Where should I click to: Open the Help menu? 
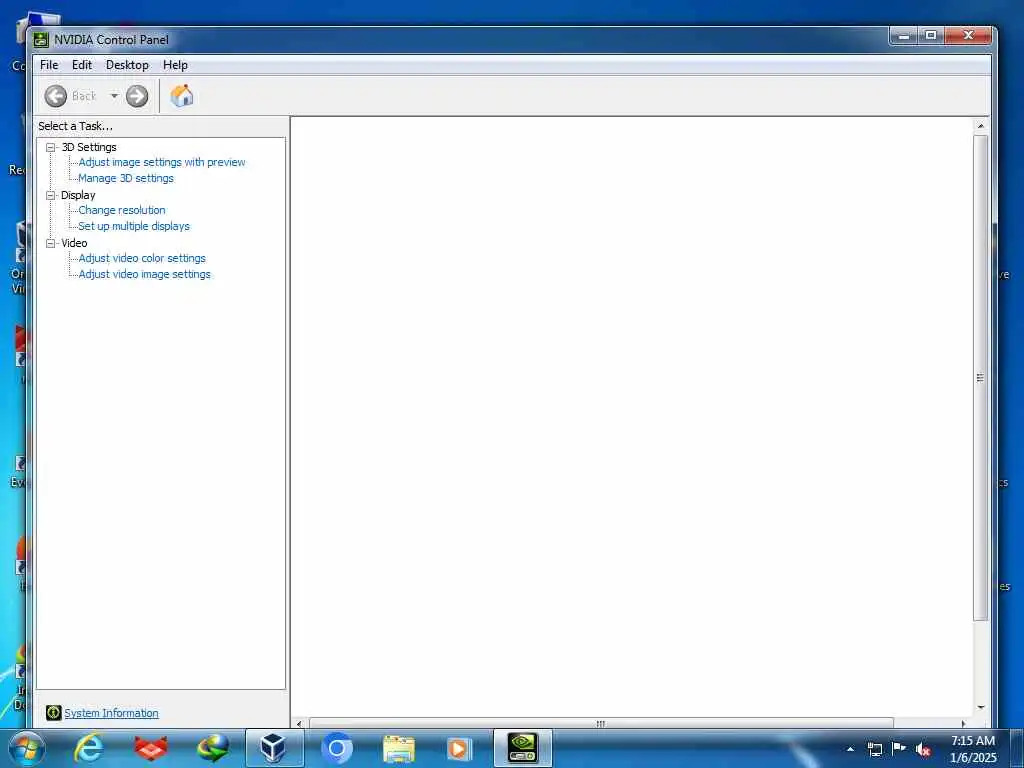(175, 65)
